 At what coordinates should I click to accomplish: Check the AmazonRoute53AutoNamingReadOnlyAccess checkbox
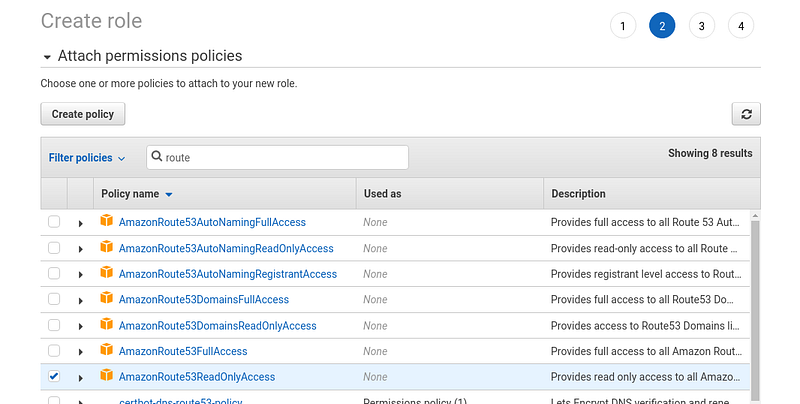[x=54, y=248]
